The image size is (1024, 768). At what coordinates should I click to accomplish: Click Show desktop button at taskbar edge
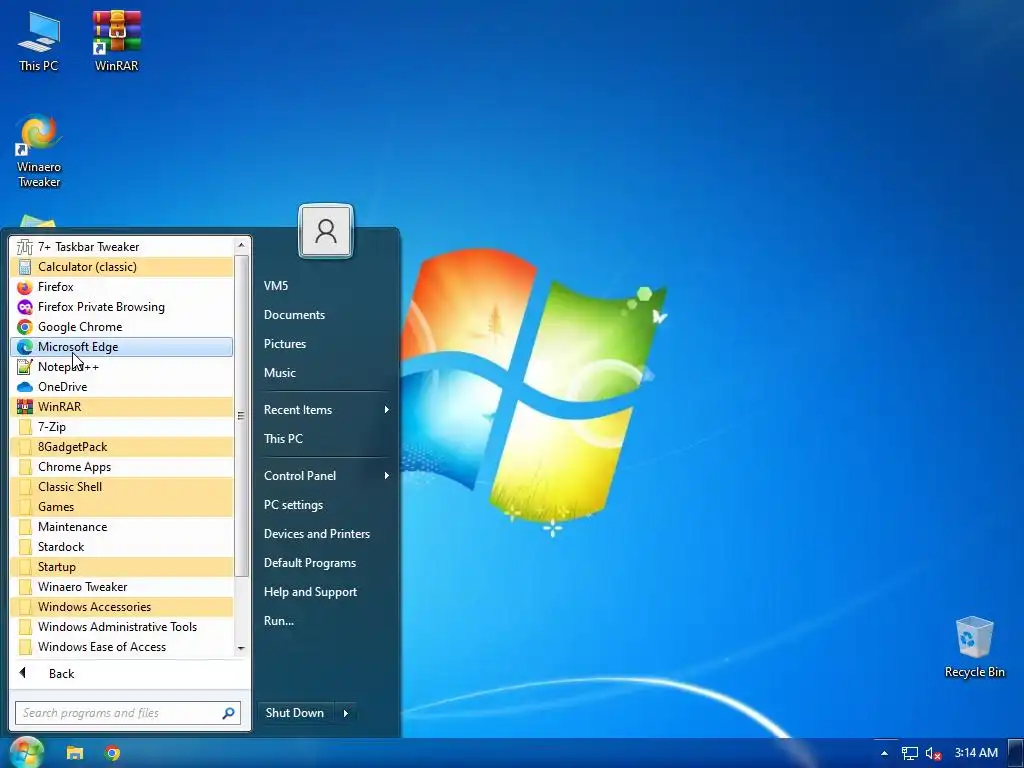click(x=1016, y=753)
